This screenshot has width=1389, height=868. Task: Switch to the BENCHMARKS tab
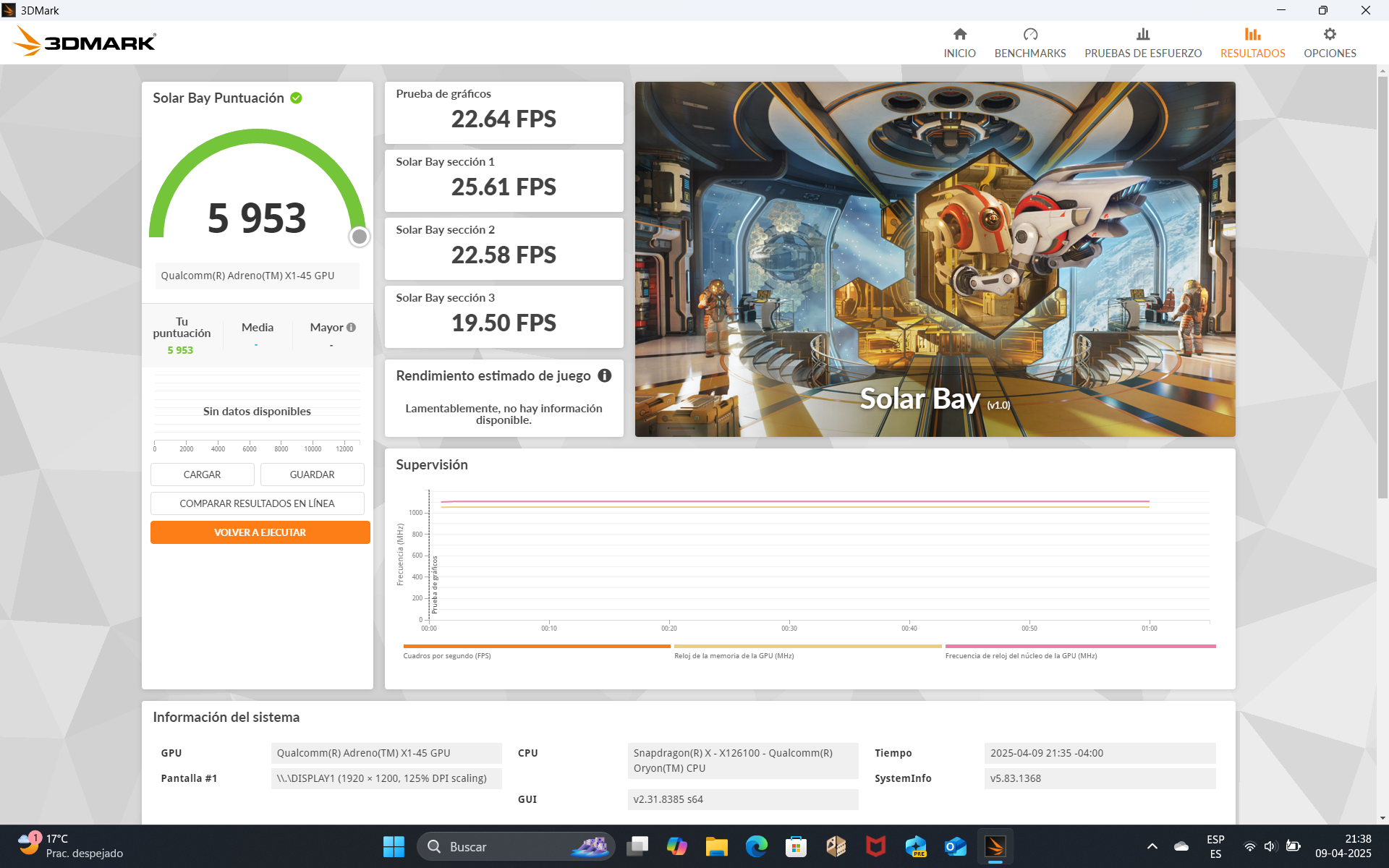click(x=1029, y=43)
